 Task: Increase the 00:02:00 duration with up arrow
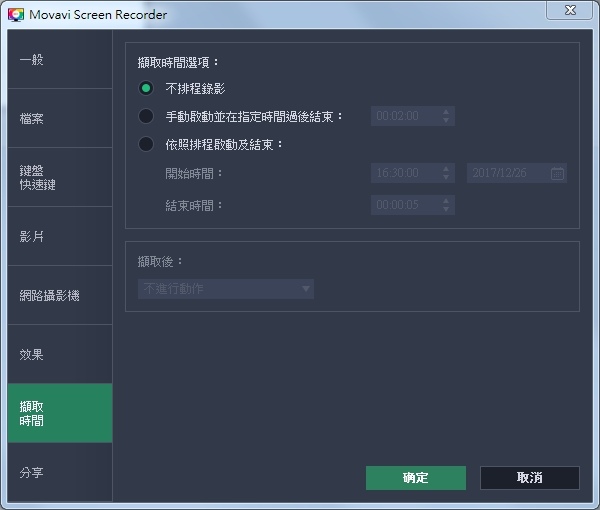pos(446,112)
